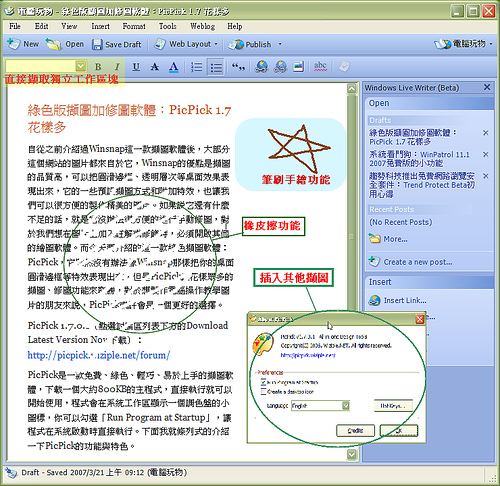
Task: Click the Create new post icon
Action: pos(374,261)
